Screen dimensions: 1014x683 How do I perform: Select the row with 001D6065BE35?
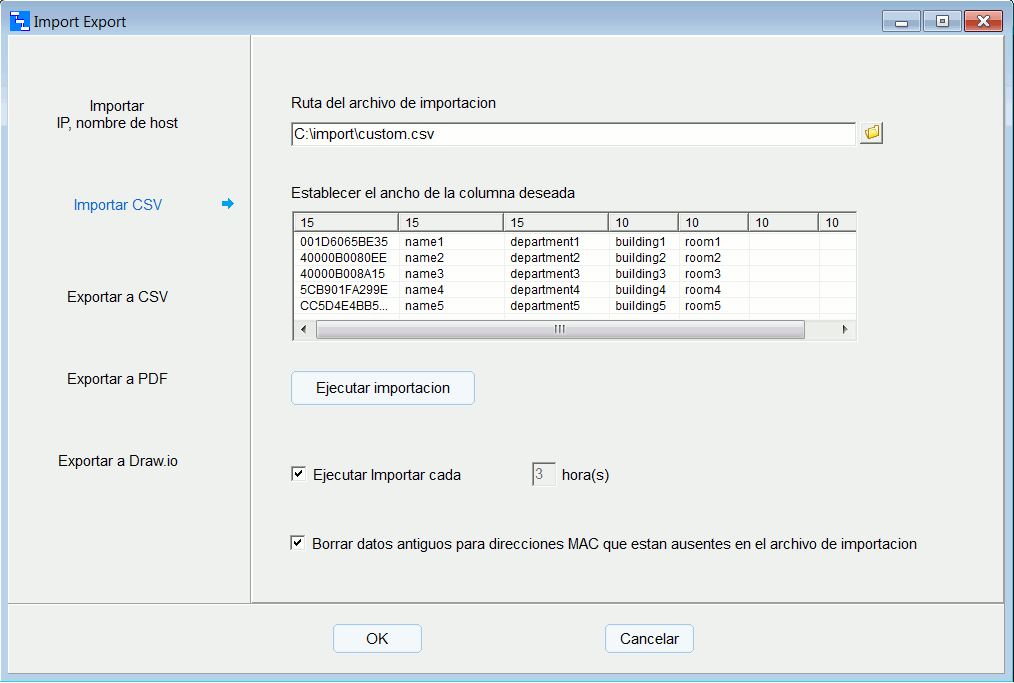click(343, 242)
